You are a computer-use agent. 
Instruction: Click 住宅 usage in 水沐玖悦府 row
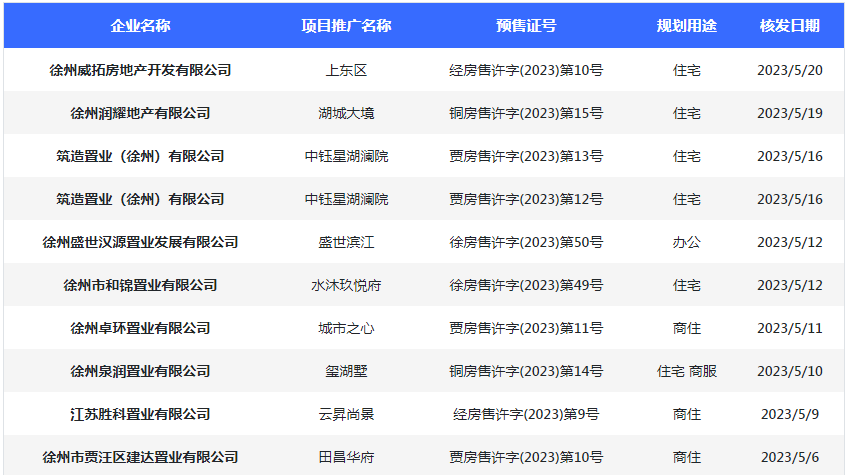pos(687,285)
